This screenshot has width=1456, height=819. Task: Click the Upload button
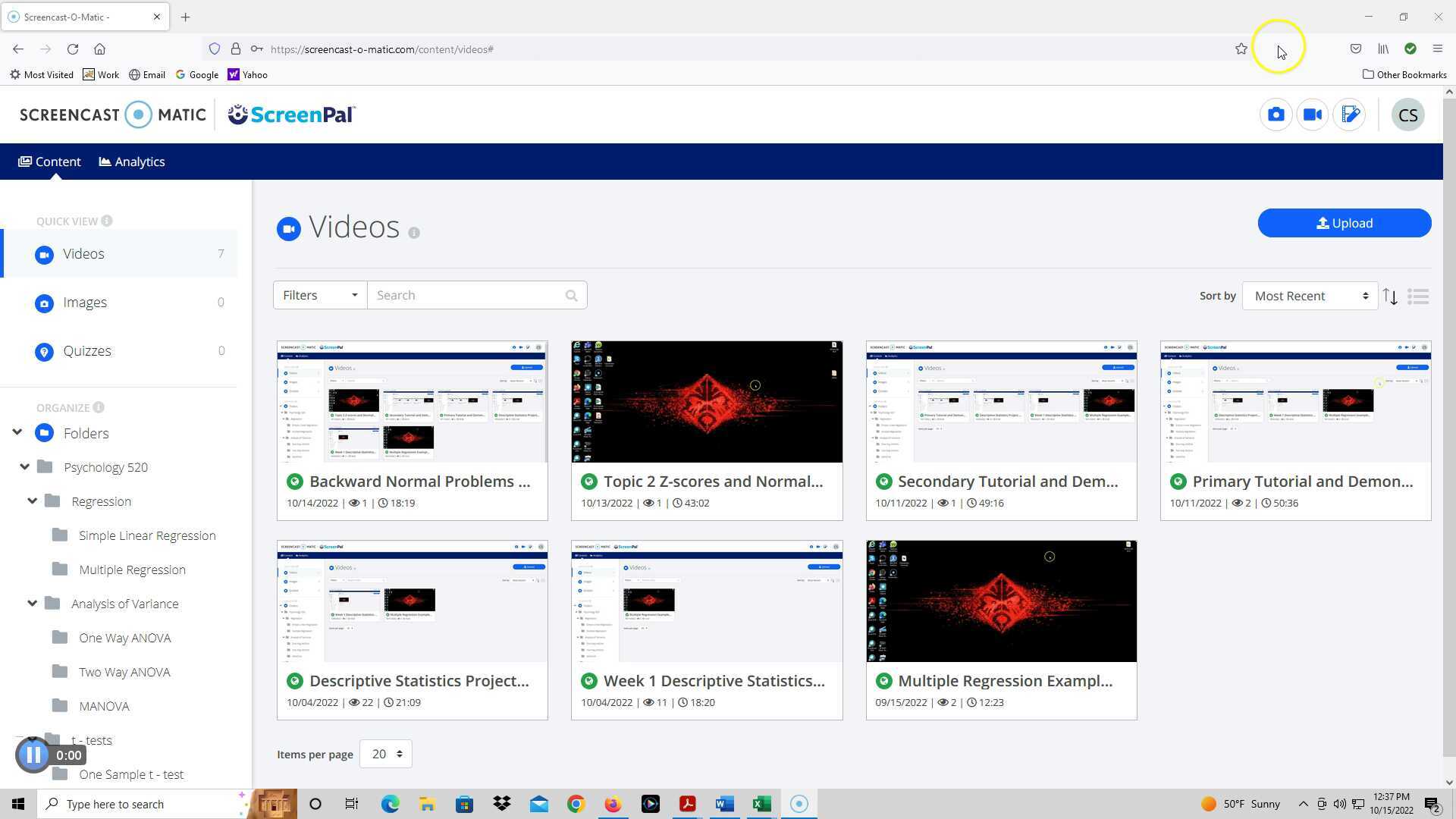coord(1344,223)
